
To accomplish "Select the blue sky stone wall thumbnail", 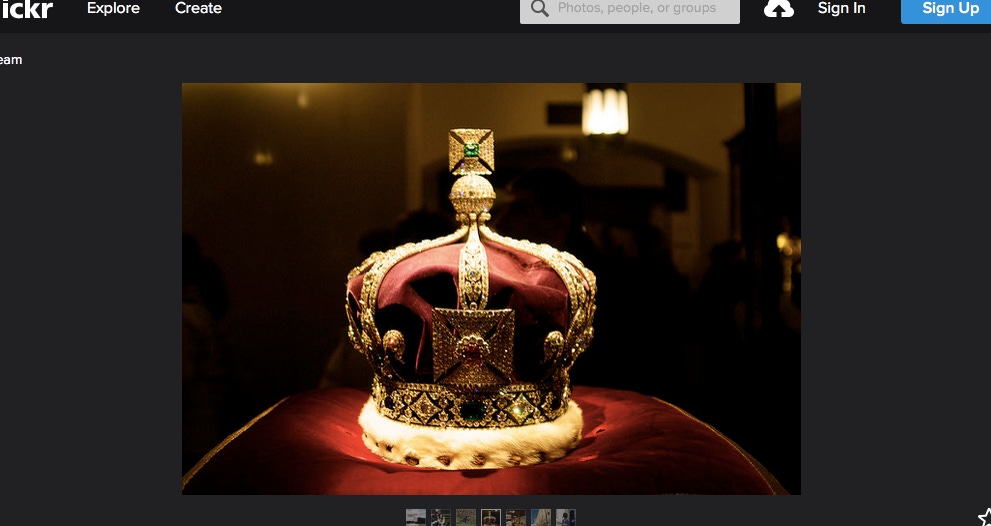I will coord(541,518).
